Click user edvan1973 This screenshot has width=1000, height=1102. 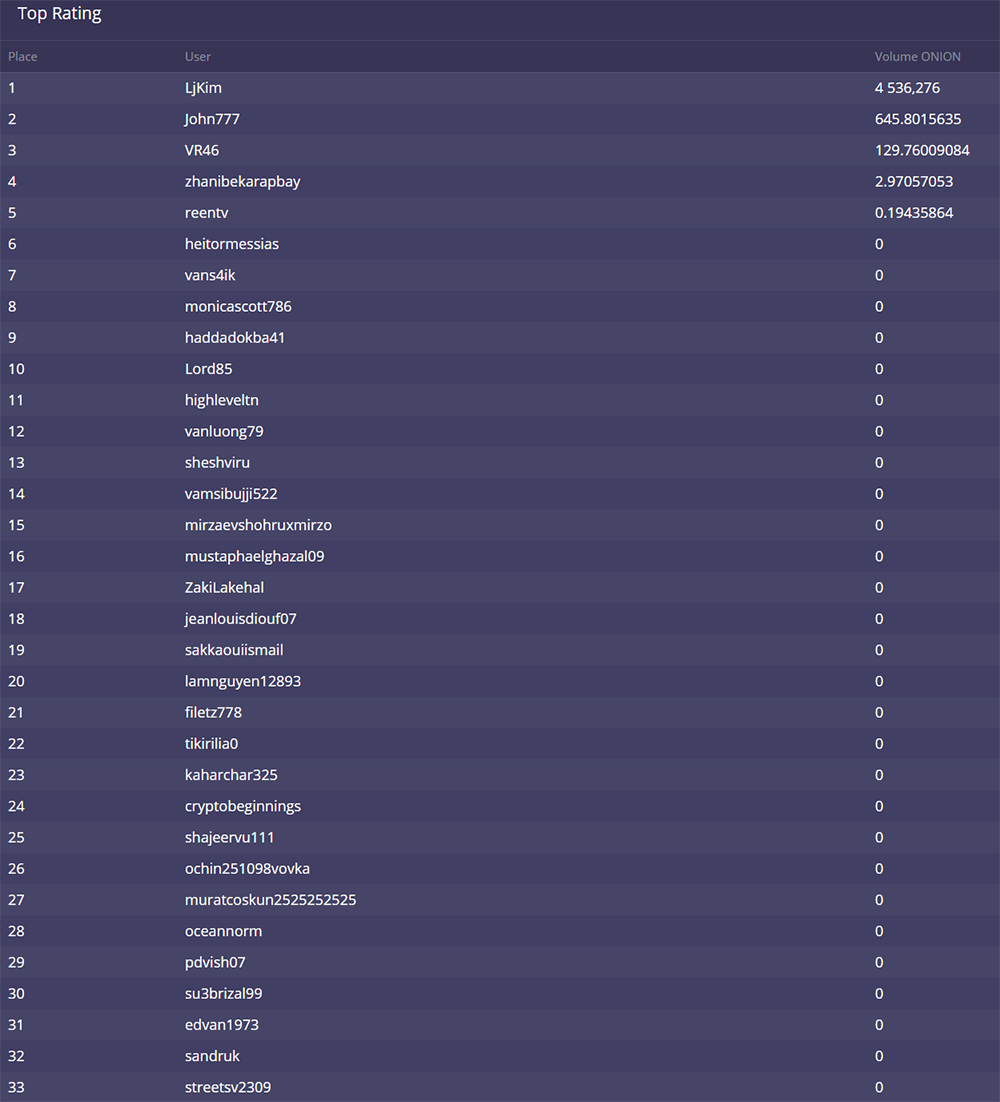click(221, 1025)
